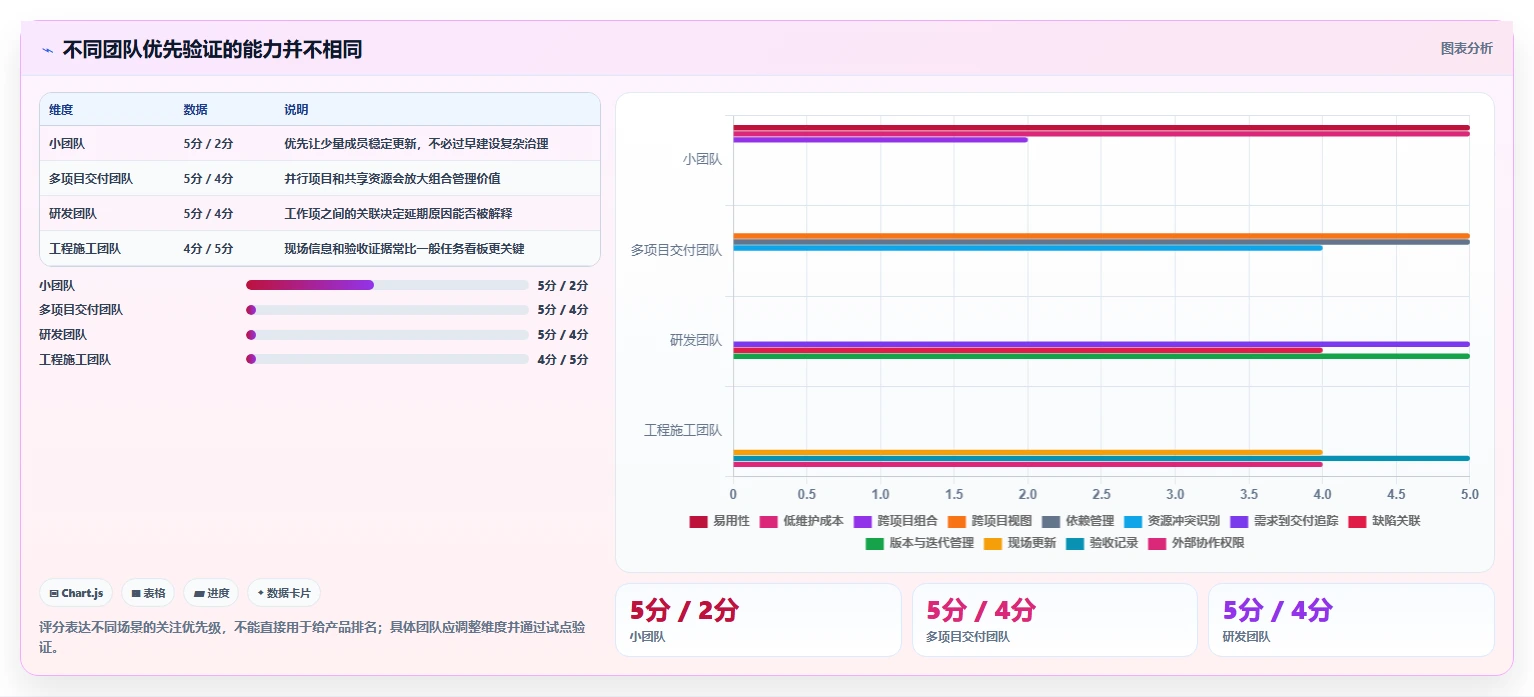This screenshot has width=1534, height=697.
Task: Click the 外部协作权限 pink legend swatch
Action: pyautogui.click(x=1157, y=543)
